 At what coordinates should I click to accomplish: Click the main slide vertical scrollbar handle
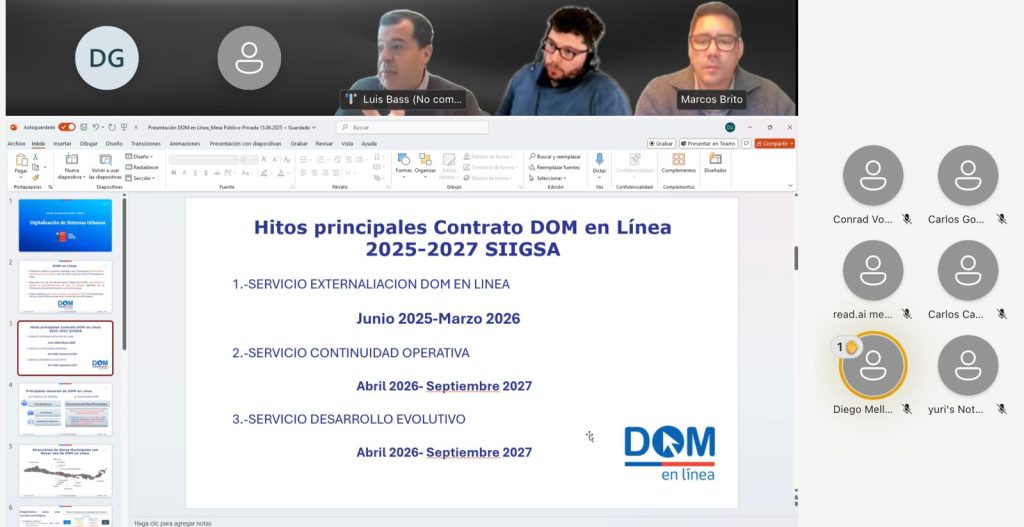pyautogui.click(x=796, y=258)
